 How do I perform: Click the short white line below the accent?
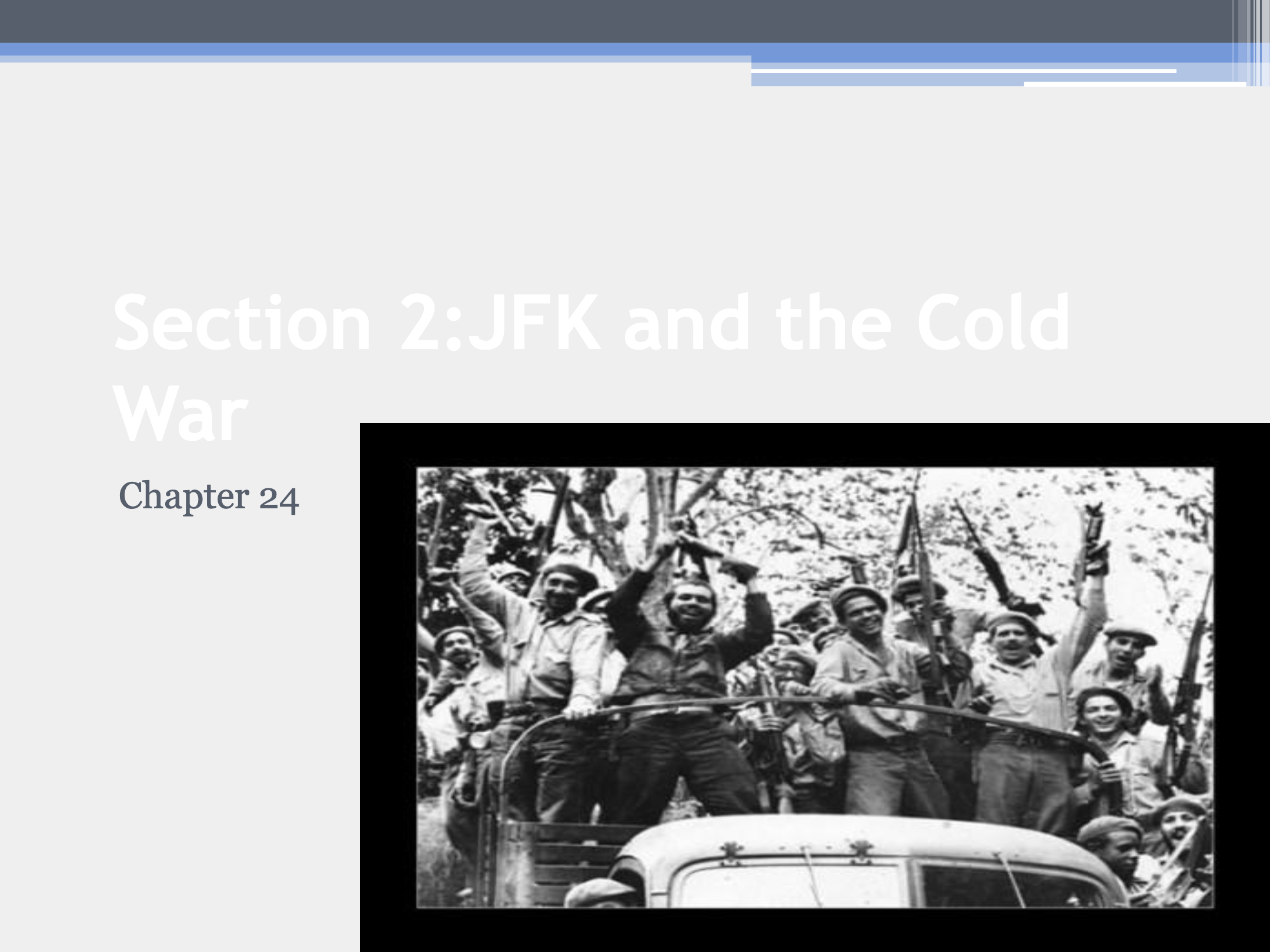tap(1135, 84)
